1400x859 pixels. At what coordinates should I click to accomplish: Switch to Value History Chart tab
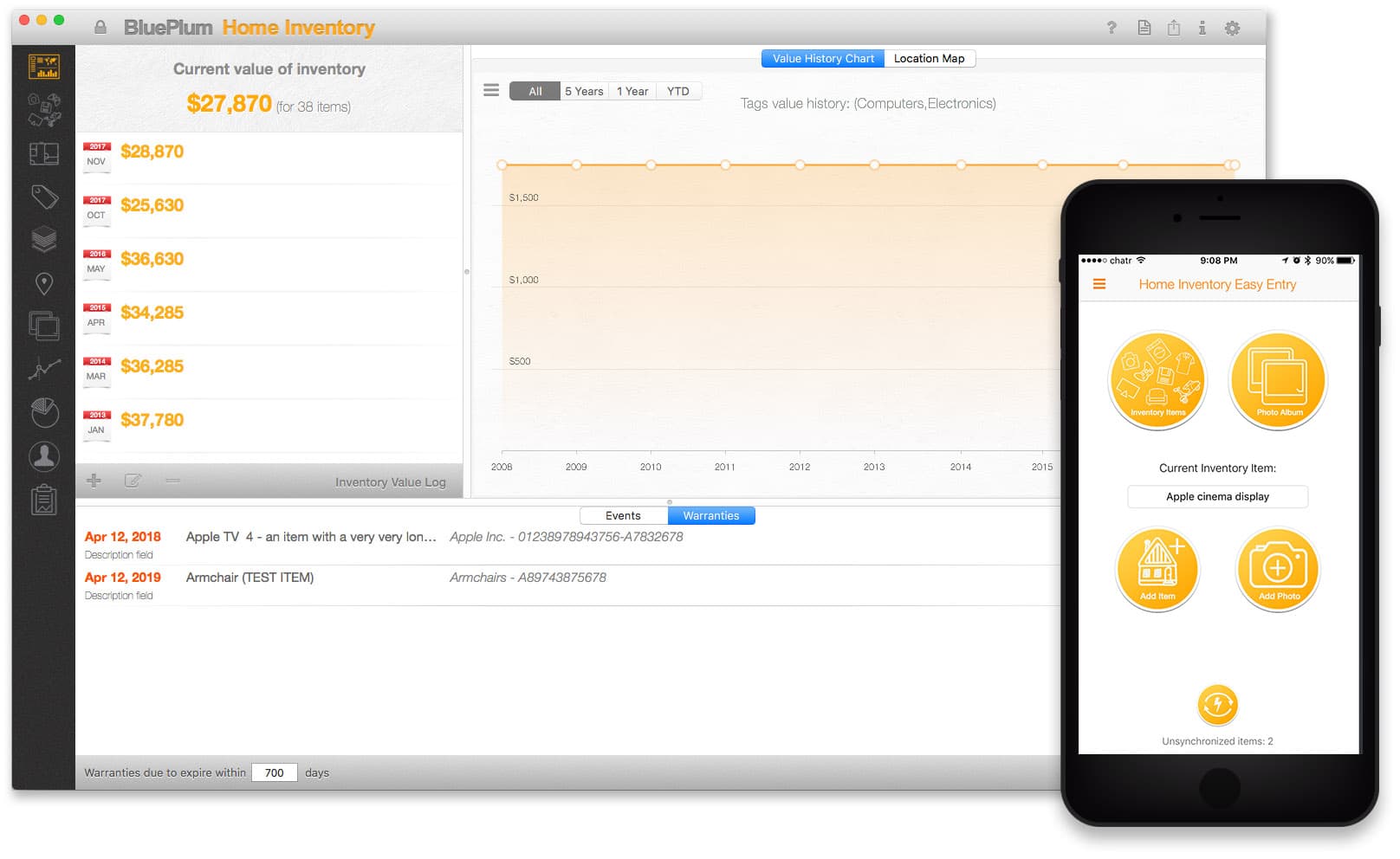point(823,58)
